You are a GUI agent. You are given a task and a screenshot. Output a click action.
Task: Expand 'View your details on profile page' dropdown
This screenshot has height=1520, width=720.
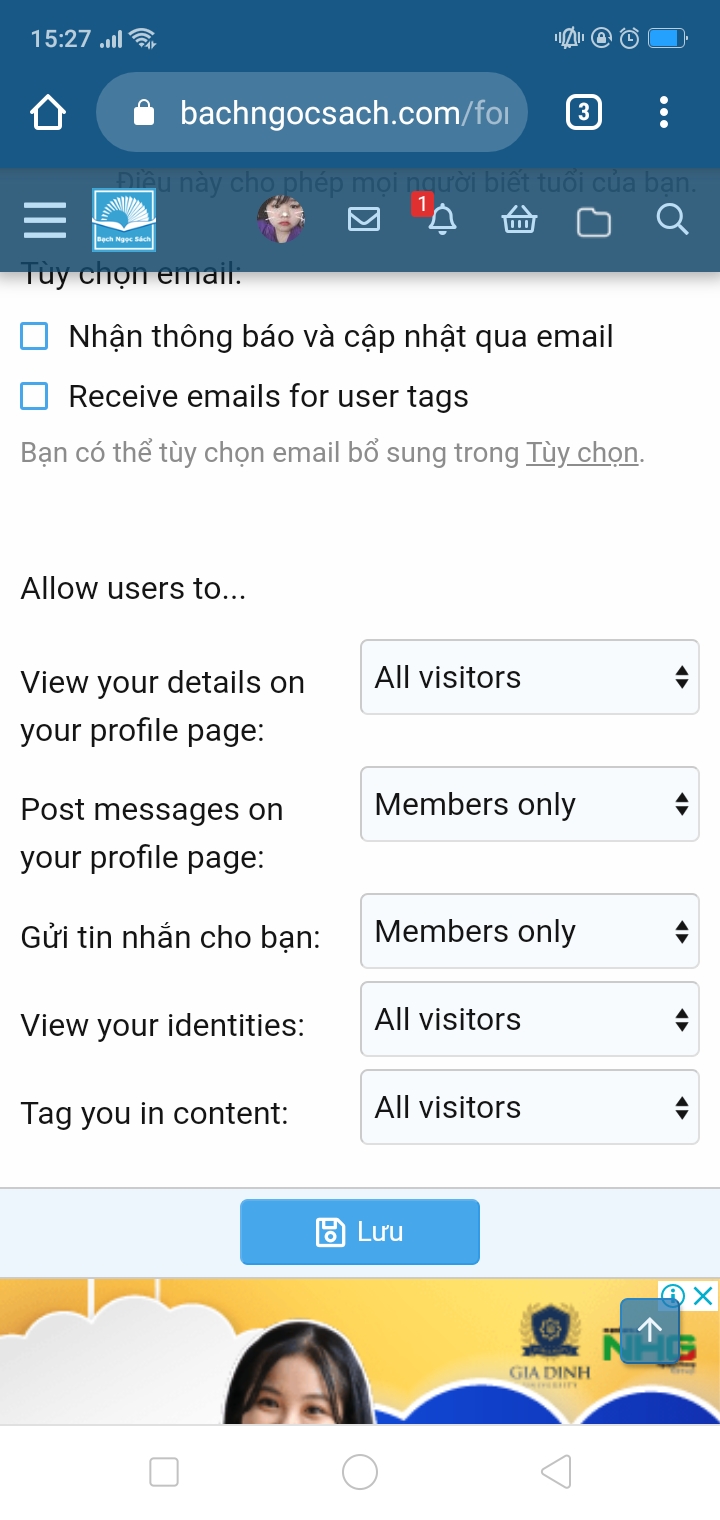point(529,678)
